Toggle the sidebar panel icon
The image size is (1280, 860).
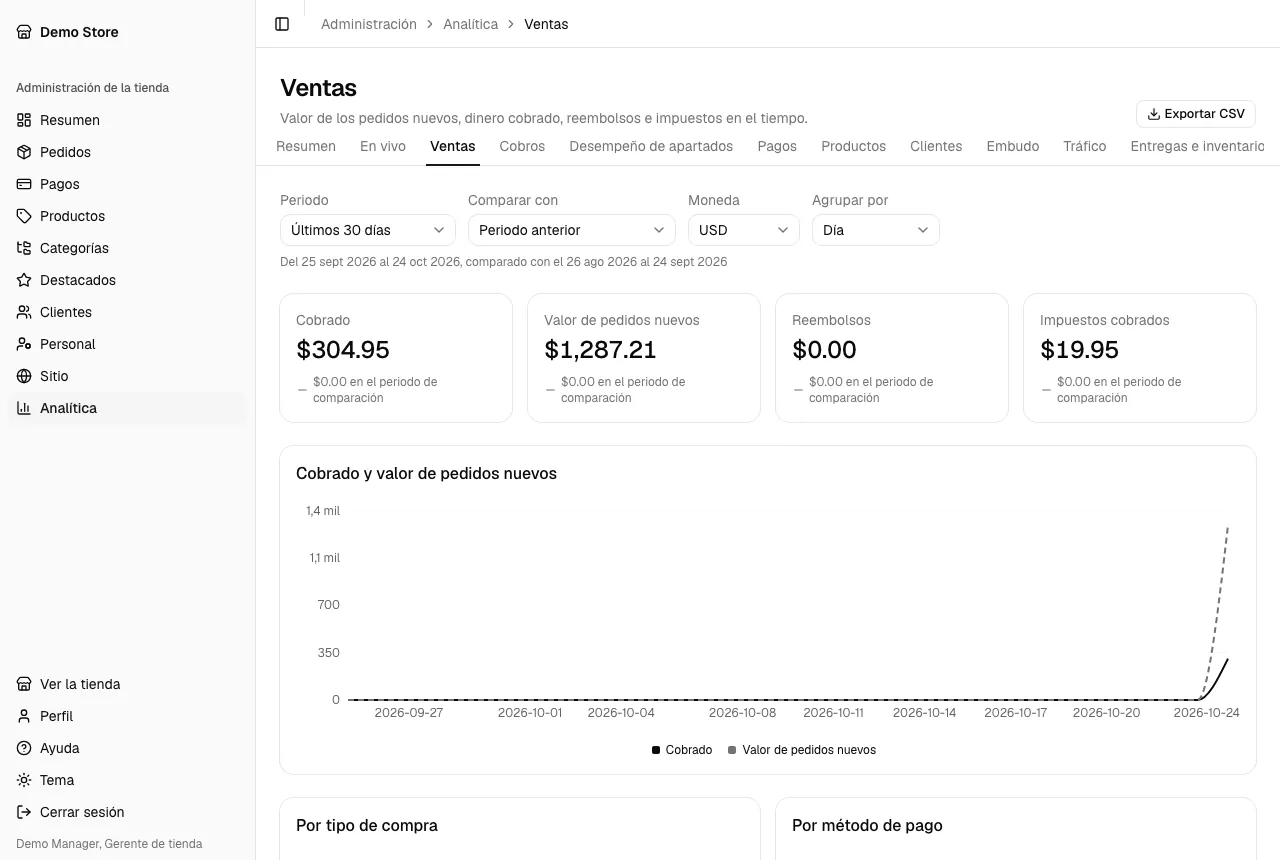pyautogui.click(x=282, y=24)
